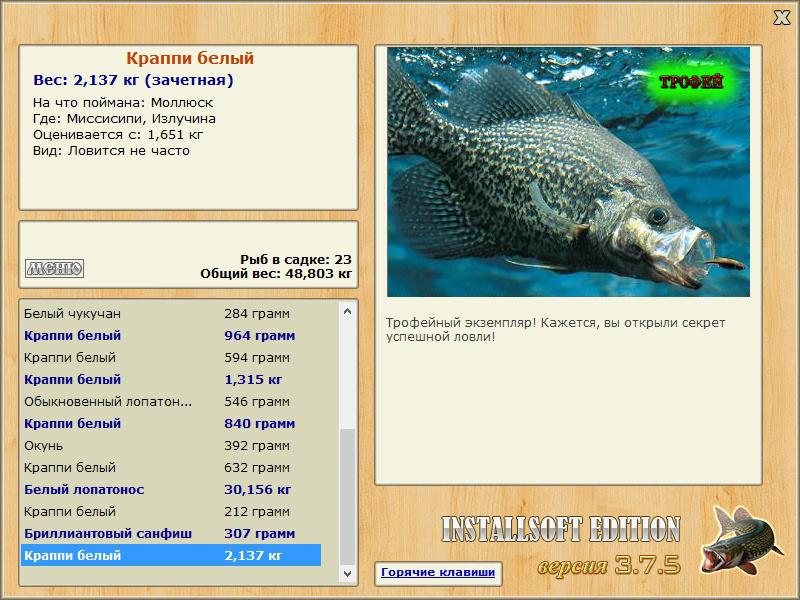Select Краппи белый 1,315 кг row

coord(171,379)
